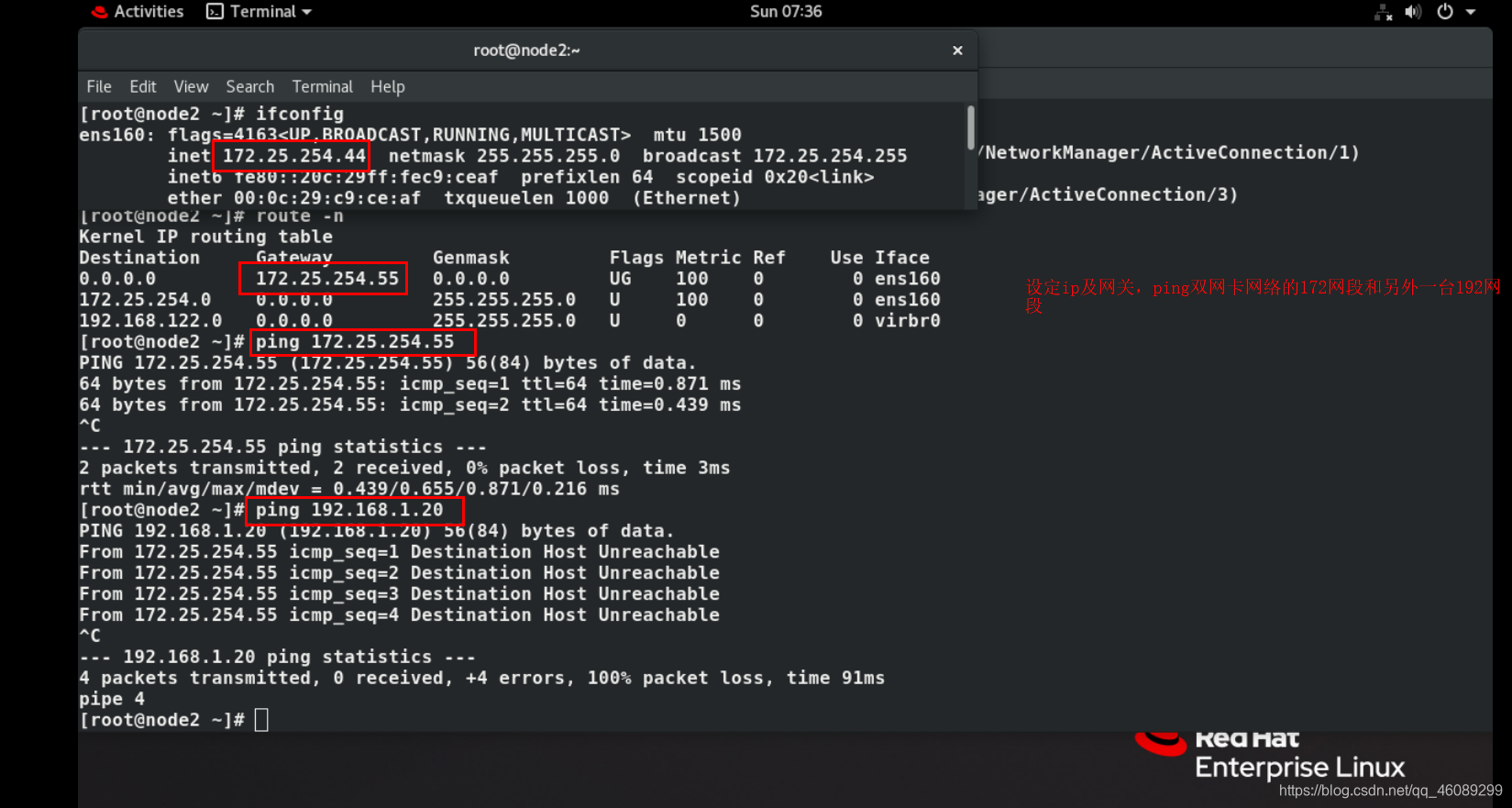Click the '100% packet loss, time 91ms' line
Viewport: 1512px width, 808px height.
click(x=481, y=679)
